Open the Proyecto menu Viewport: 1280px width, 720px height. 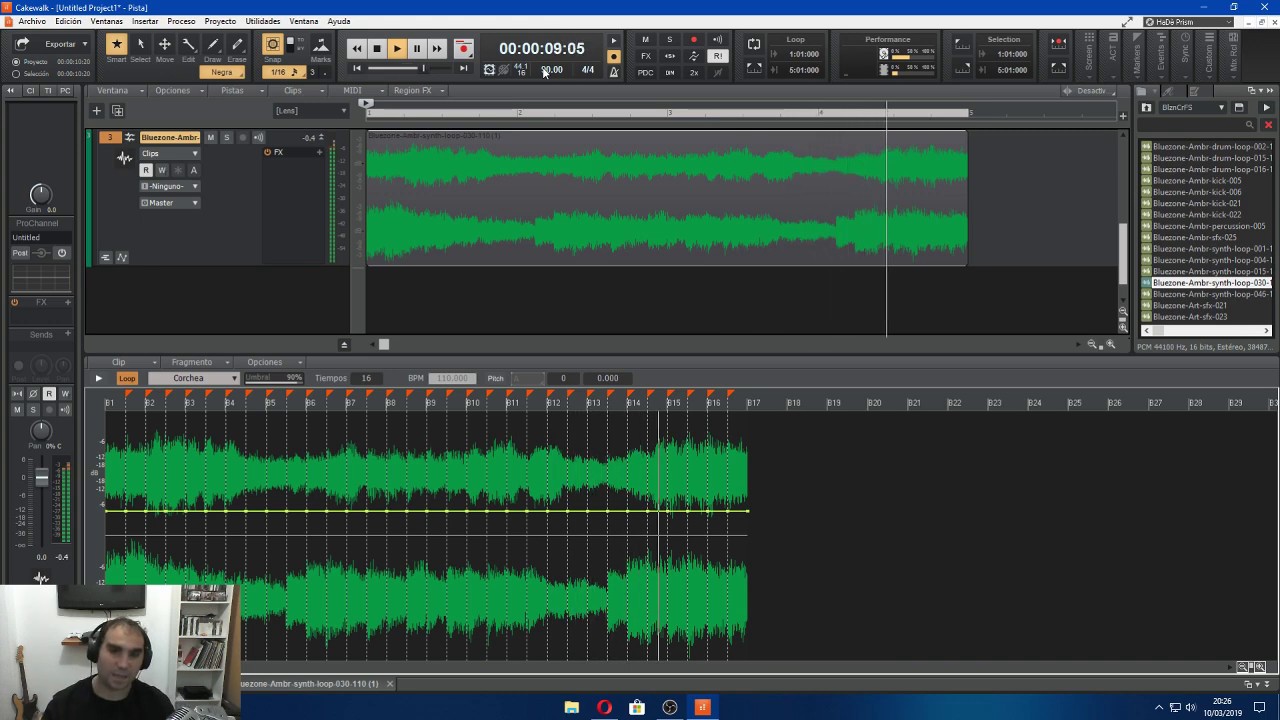(x=220, y=21)
